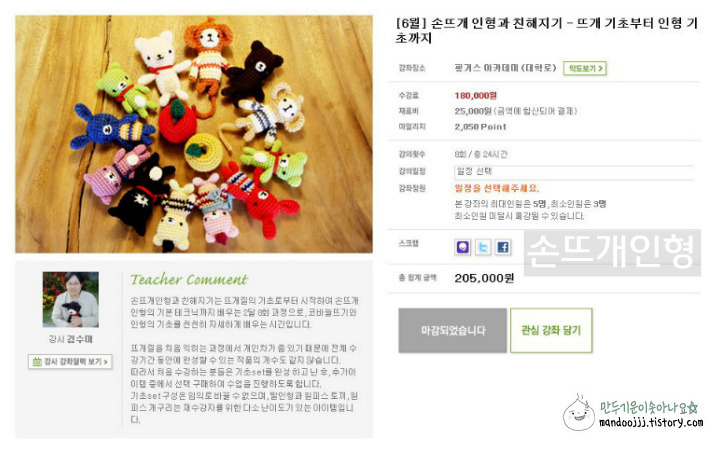Share the class via the Facebook icon
This screenshot has height=449, width=720.
(503, 247)
